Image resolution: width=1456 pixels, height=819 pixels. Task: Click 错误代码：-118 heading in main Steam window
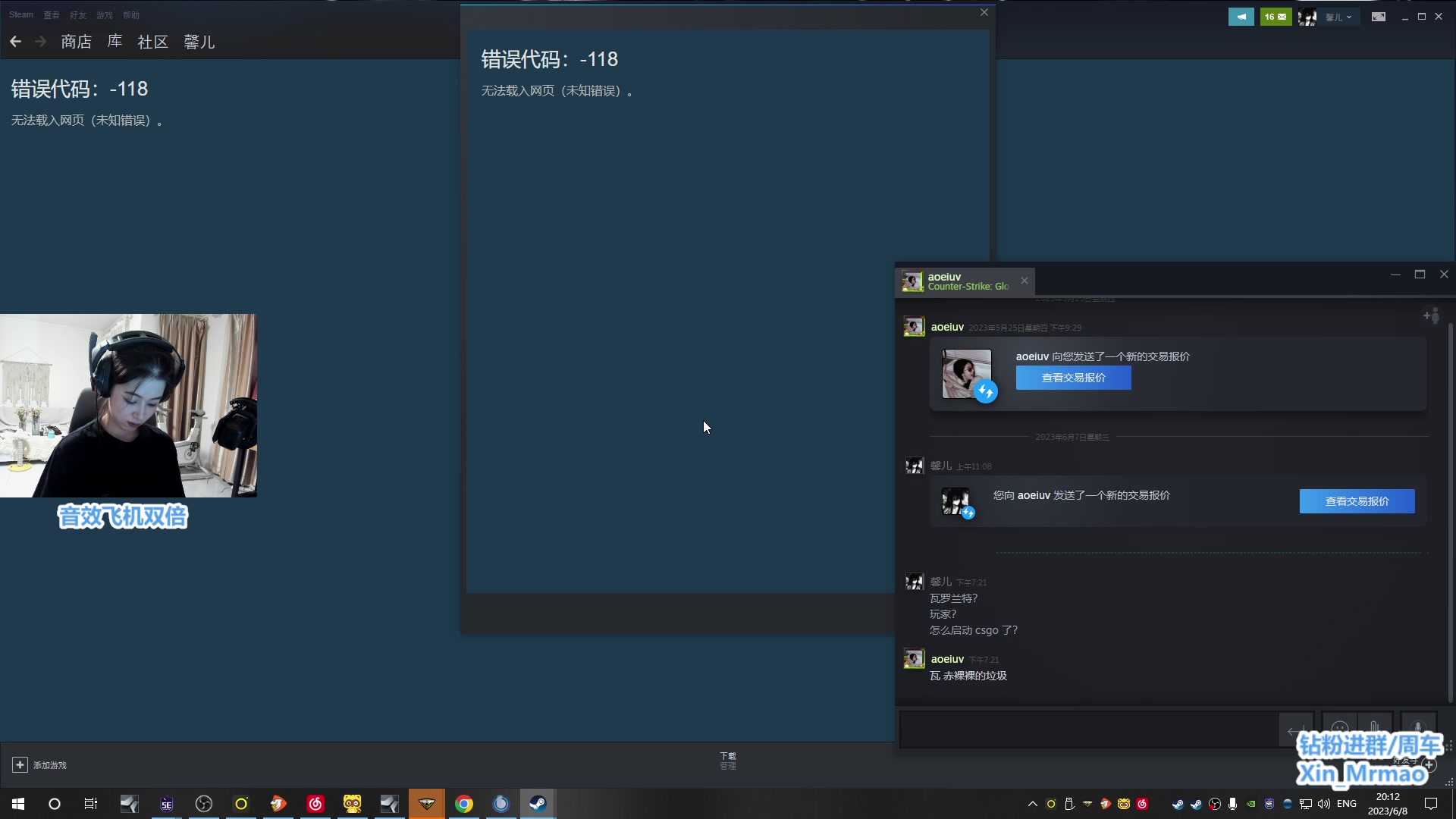[x=80, y=89]
